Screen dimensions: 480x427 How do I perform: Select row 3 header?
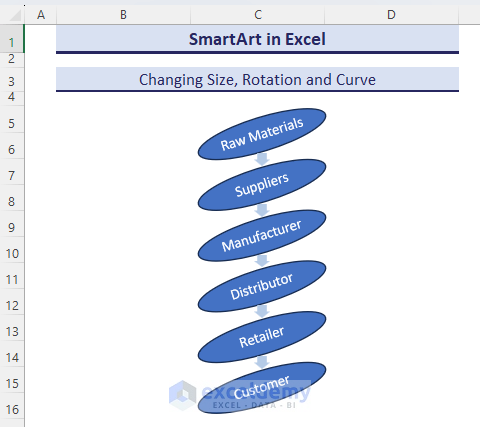[x=12, y=81]
